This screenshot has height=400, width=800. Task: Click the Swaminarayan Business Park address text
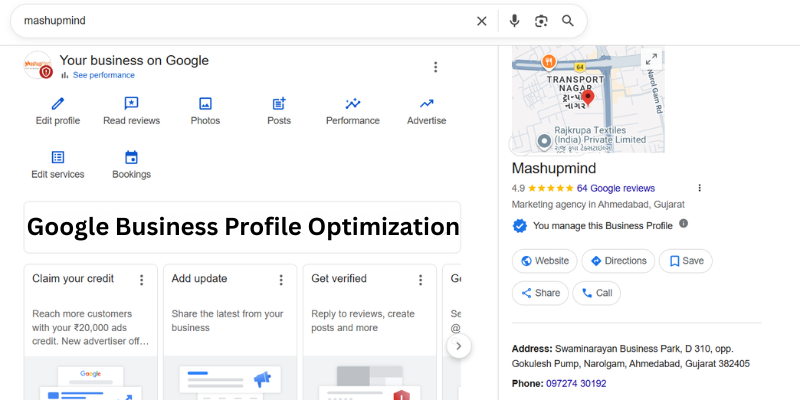[631, 356]
